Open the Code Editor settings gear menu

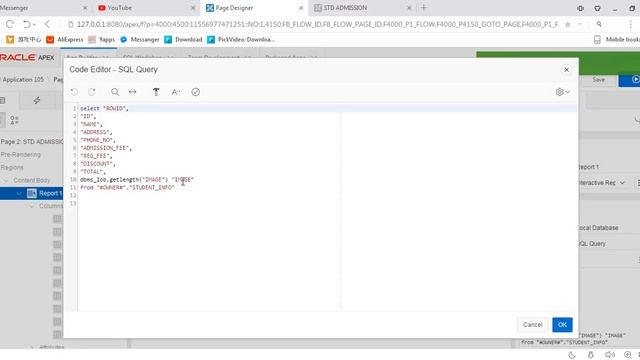(562, 92)
